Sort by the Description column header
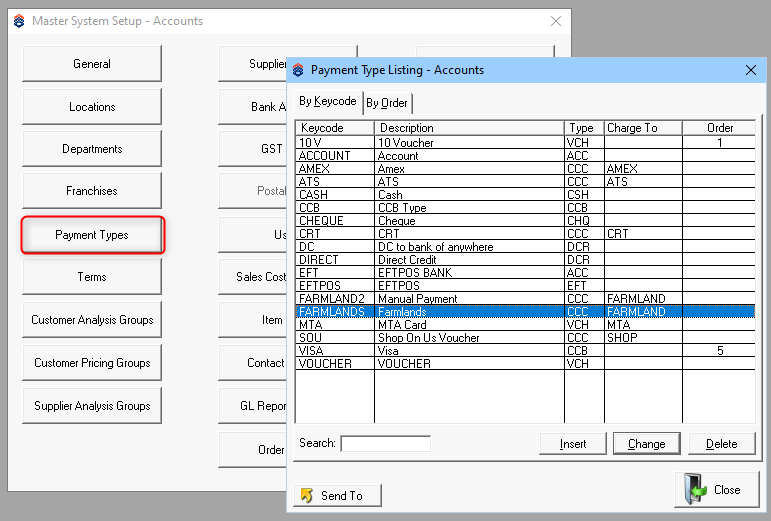The width and height of the screenshot is (771, 521). 468,128
